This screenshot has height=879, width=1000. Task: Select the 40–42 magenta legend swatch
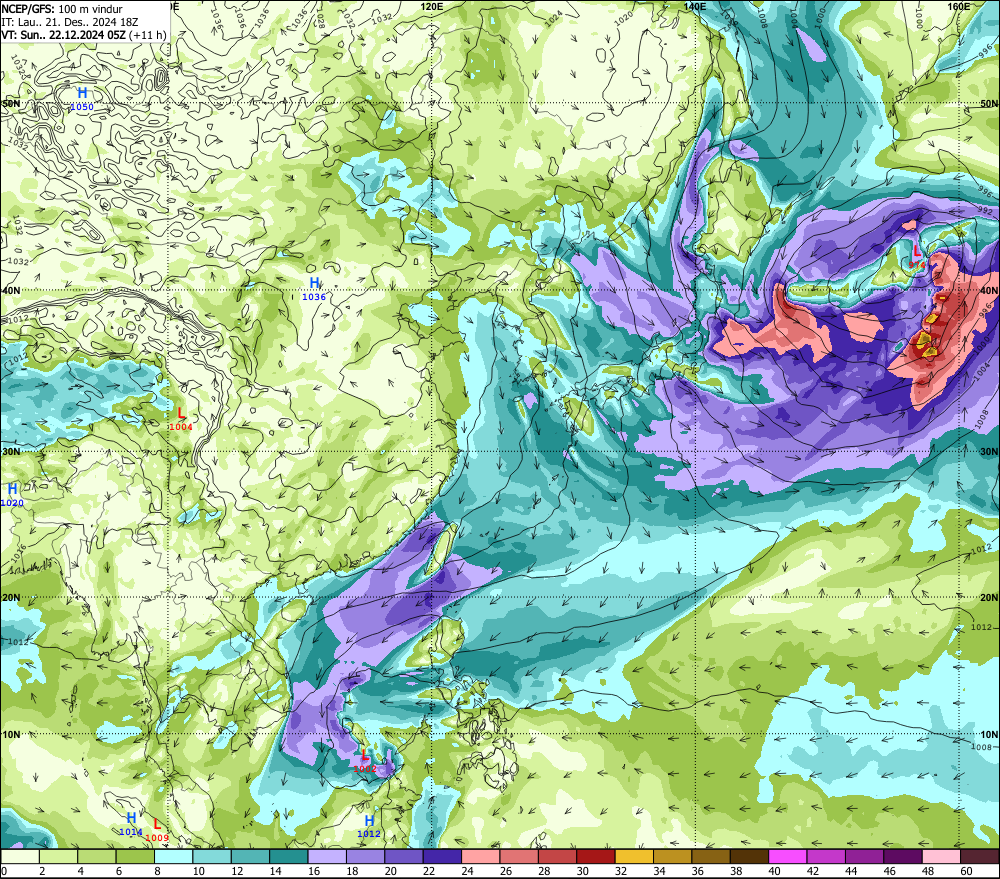tap(788, 856)
